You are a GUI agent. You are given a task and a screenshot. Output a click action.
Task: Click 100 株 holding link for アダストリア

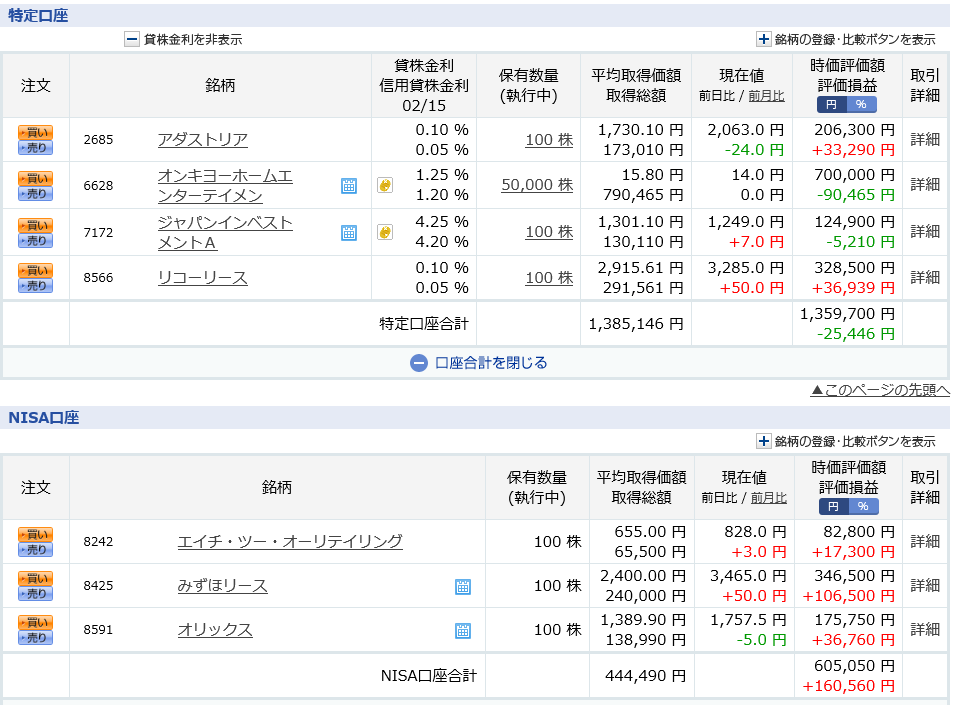pos(549,140)
